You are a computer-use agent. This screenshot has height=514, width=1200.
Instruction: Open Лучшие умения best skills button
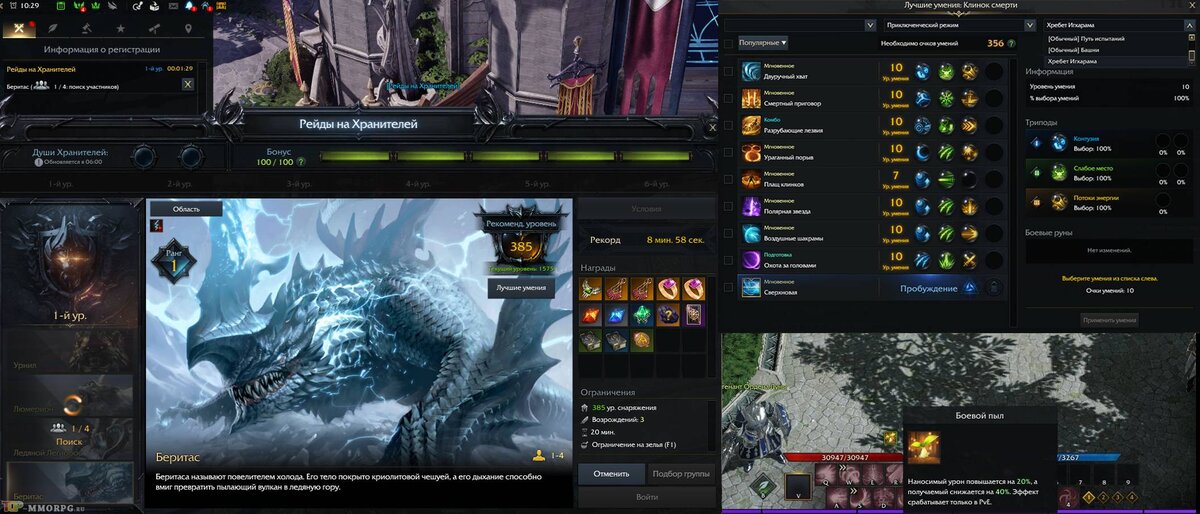pyautogui.click(x=522, y=288)
